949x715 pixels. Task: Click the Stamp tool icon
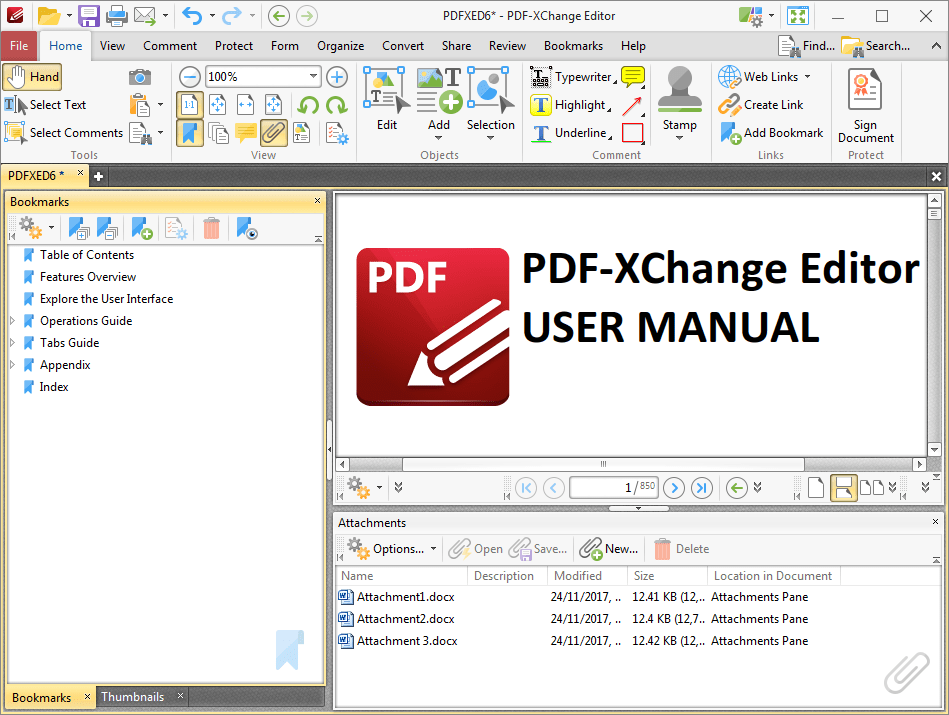click(x=680, y=90)
